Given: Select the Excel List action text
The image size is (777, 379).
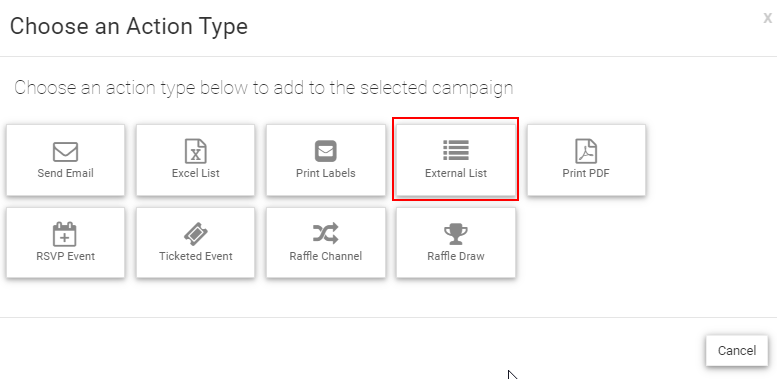Looking at the screenshot, I should coord(196,173).
